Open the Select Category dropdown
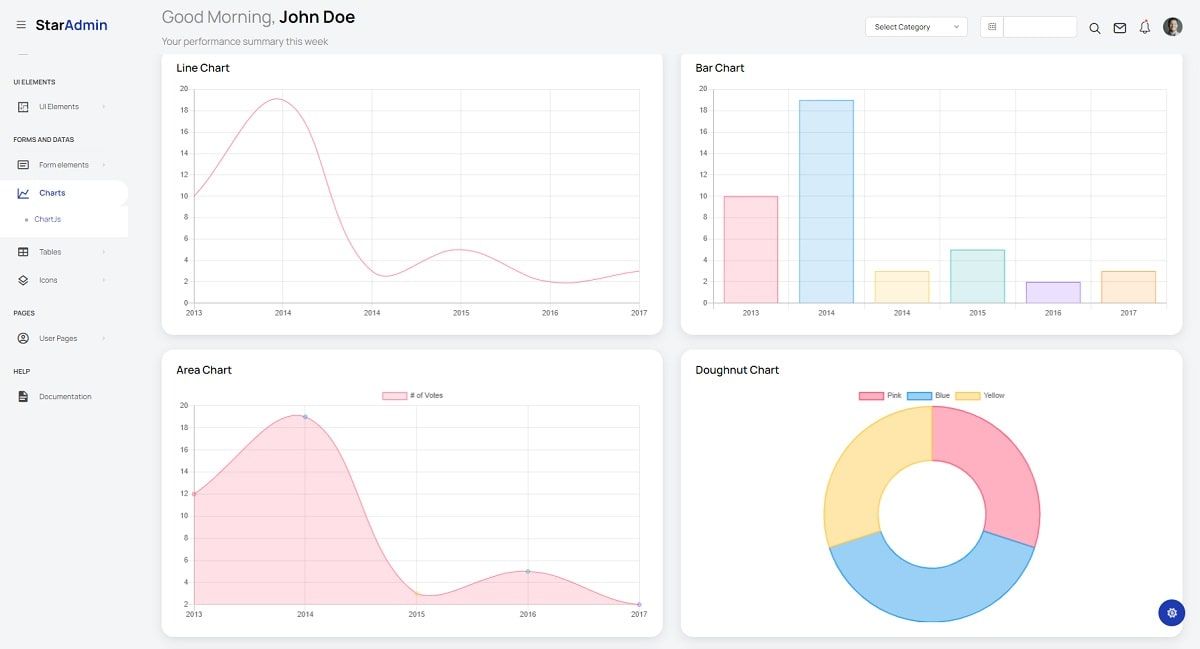The height and width of the screenshot is (649, 1200). pyautogui.click(x=915, y=27)
